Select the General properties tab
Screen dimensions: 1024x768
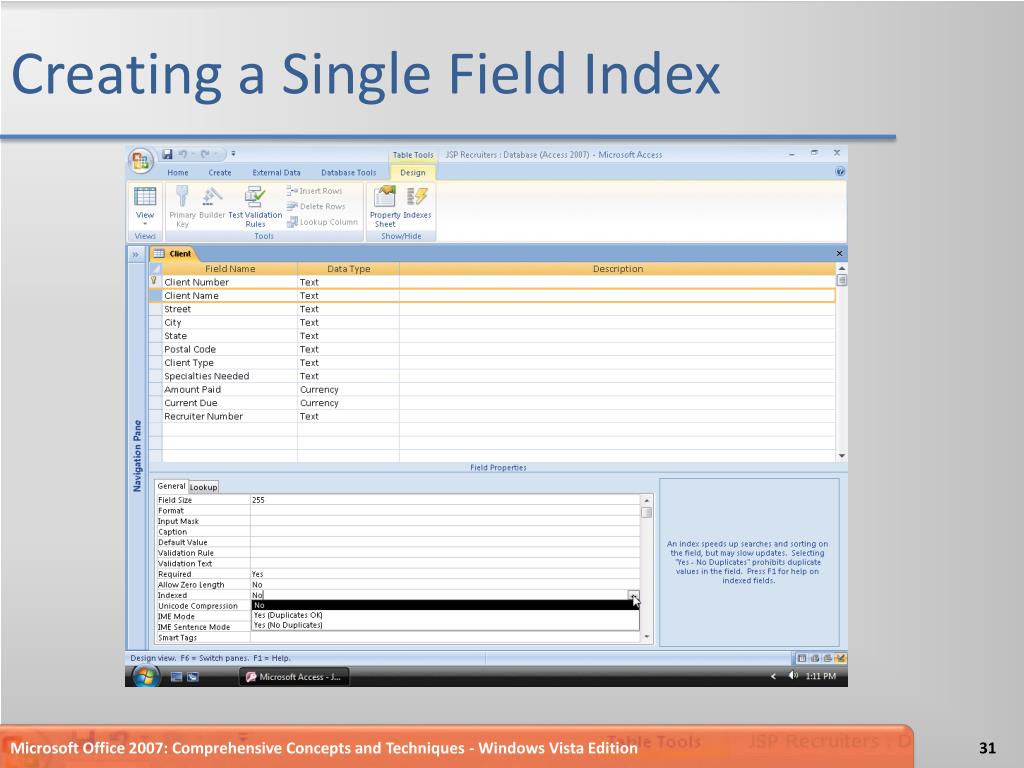[171, 486]
